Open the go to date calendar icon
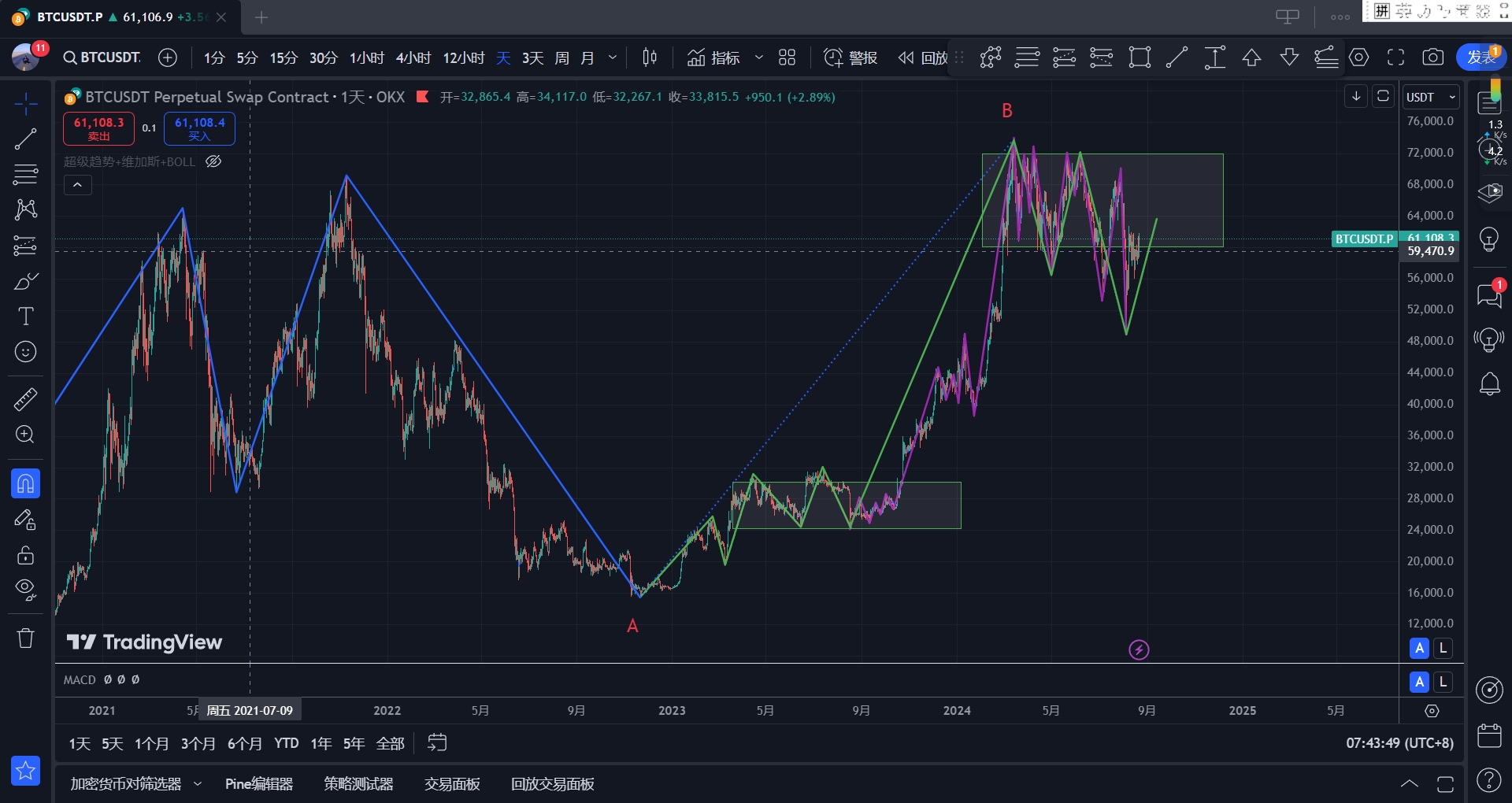The width and height of the screenshot is (1512, 803). point(437,743)
